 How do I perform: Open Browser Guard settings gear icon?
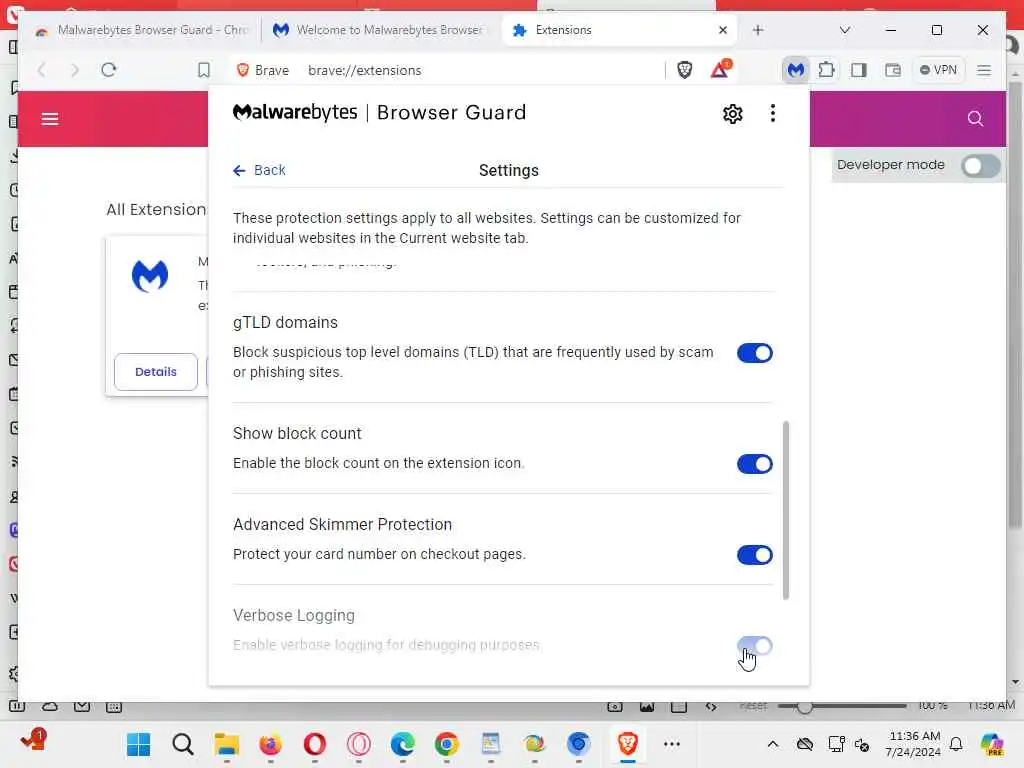[732, 114]
